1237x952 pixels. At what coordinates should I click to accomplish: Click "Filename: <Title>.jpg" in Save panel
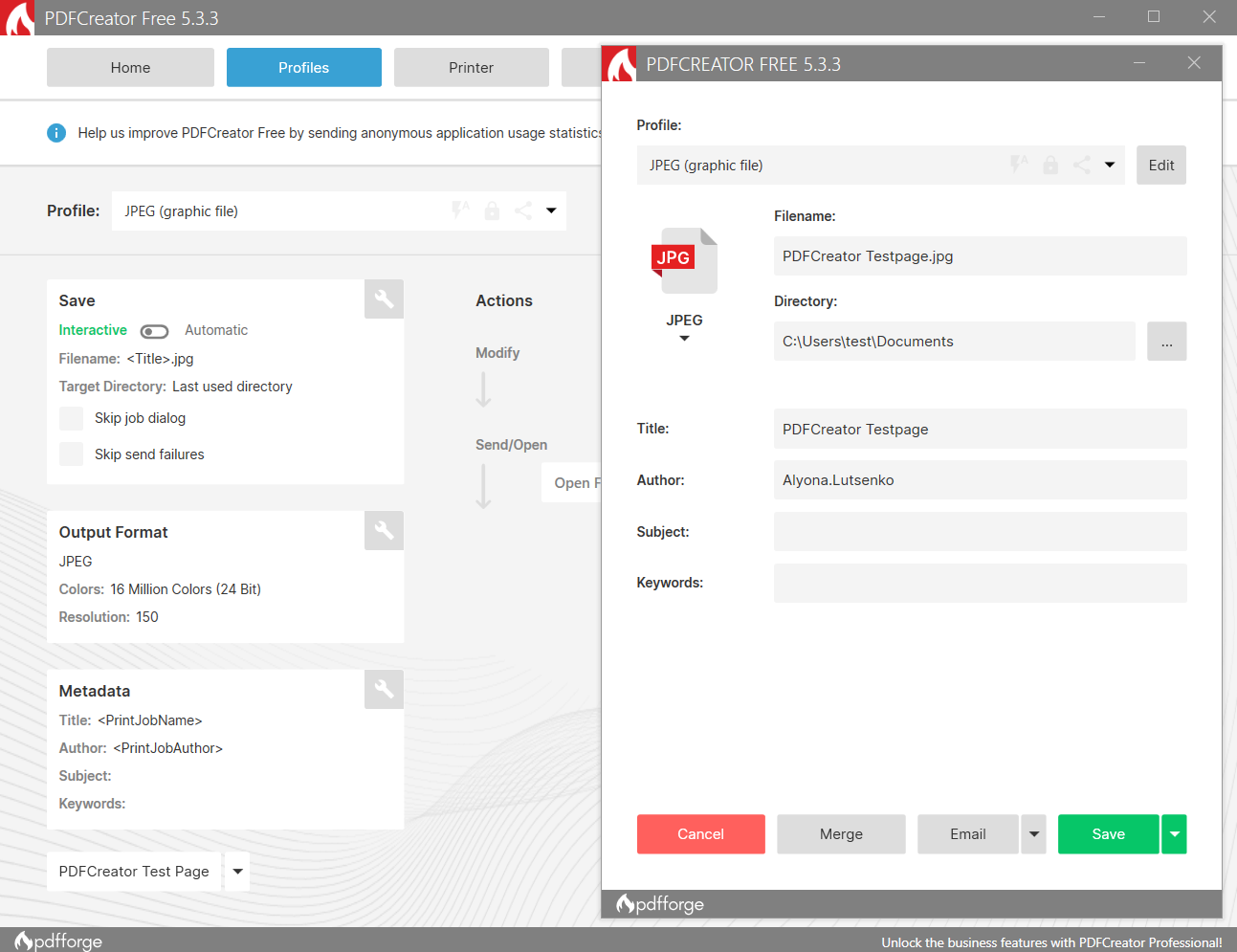click(x=126, y=359)
